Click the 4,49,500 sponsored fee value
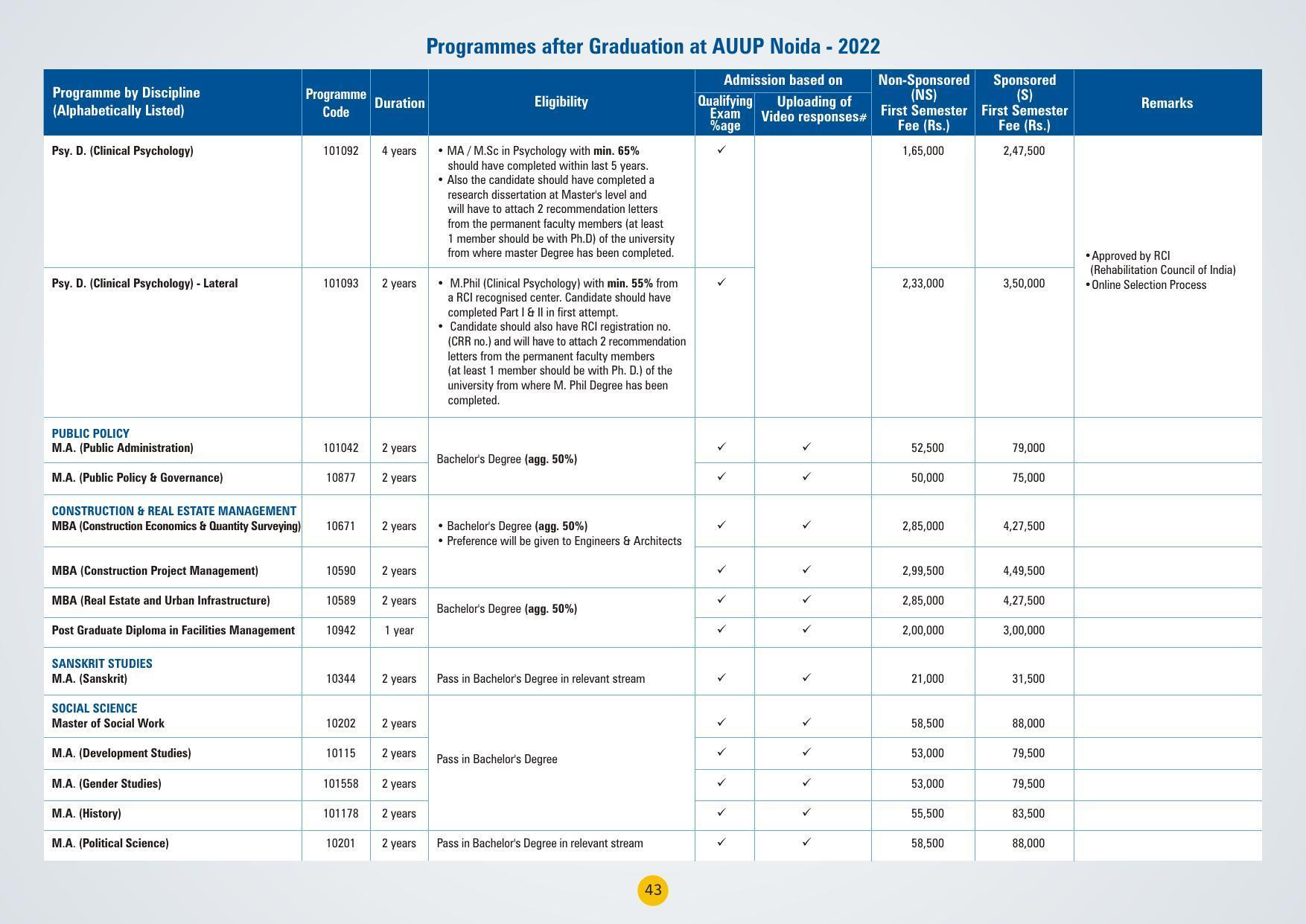1306x924 pixels. [x=1024, y=570]
